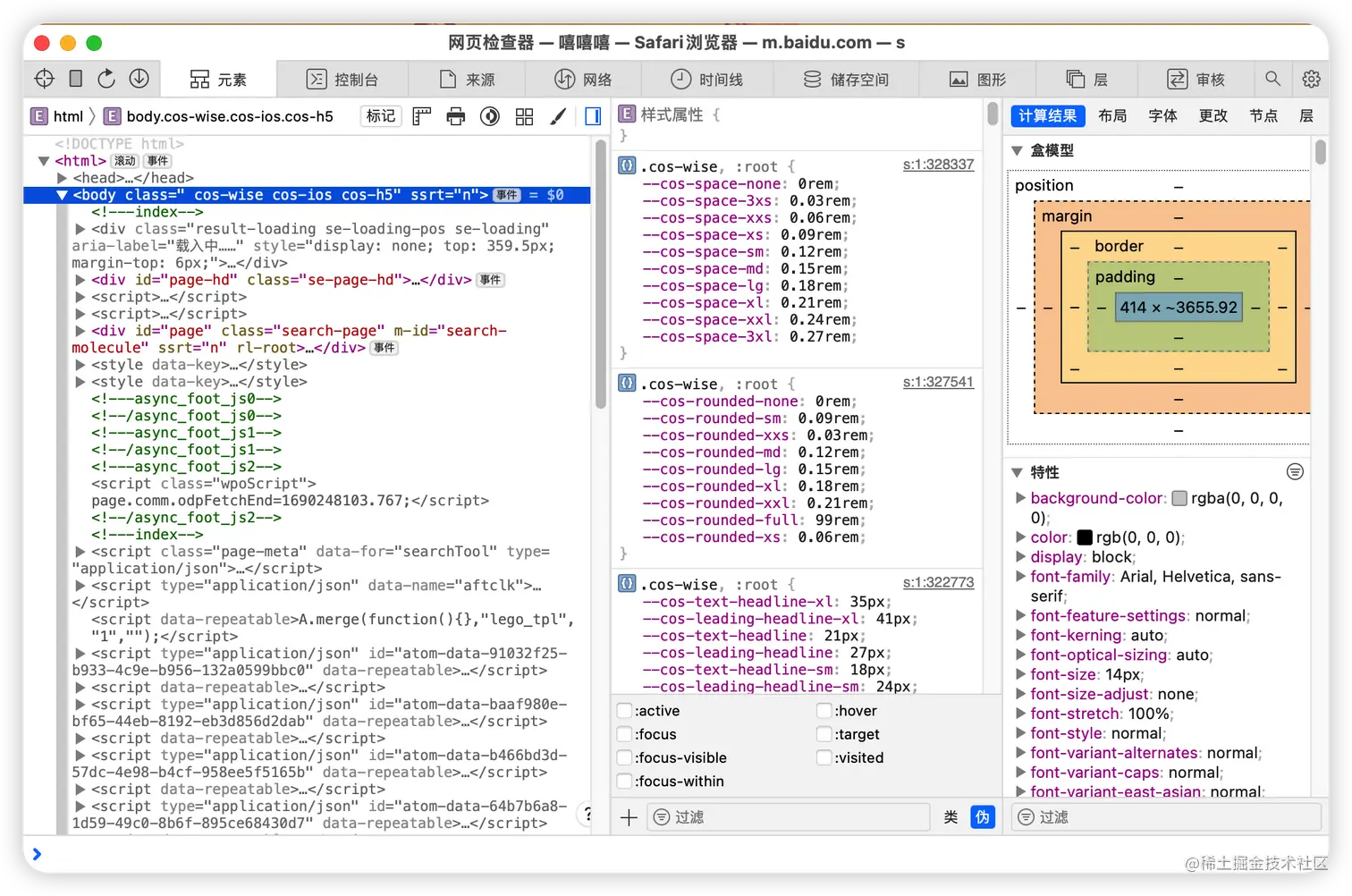Viewport: 1352px width, 896px height.
Task: Toggle the device emulation mode icon
Action: tap(76, 79)
